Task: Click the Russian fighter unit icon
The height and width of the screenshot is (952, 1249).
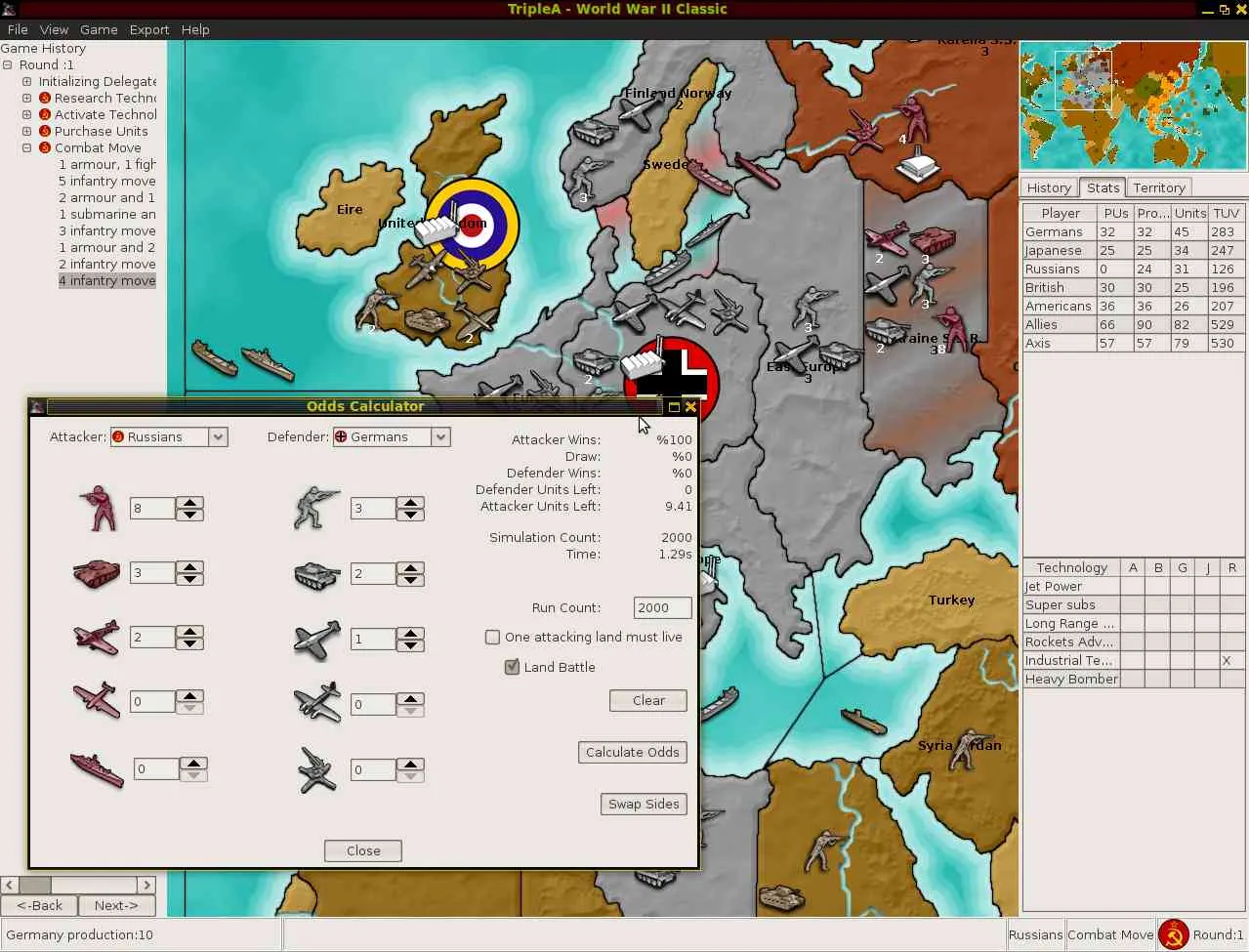Action: (95, 637)
